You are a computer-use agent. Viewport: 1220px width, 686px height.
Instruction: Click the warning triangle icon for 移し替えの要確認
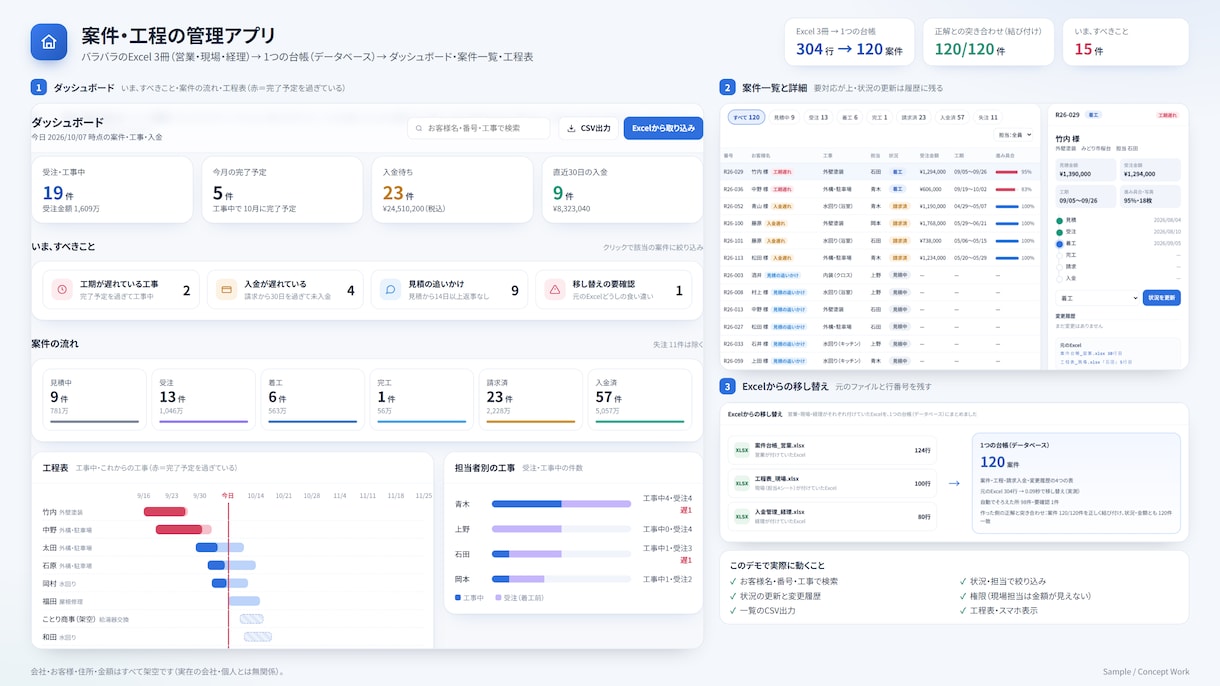554,290
